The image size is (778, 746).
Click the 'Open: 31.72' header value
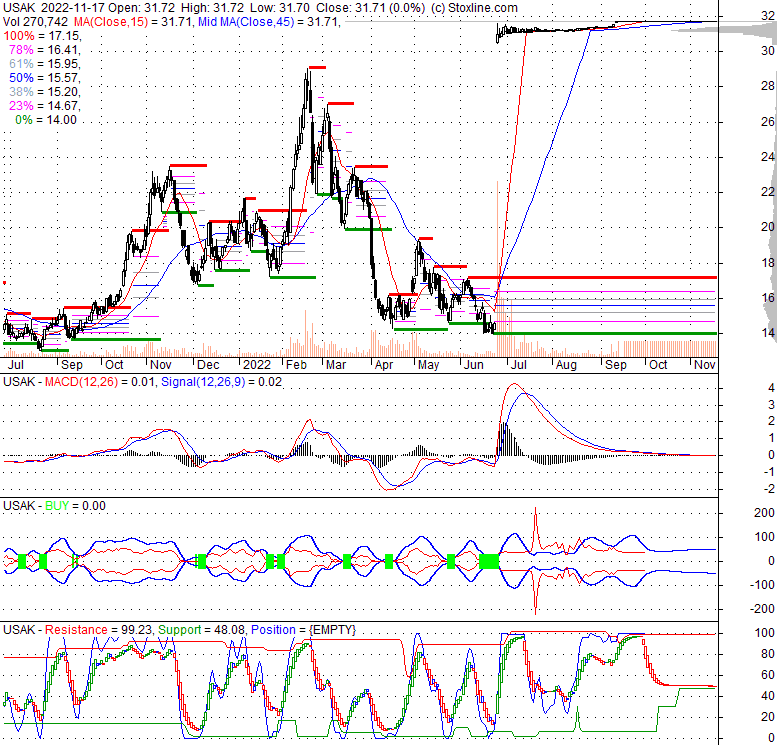[141, 8]
